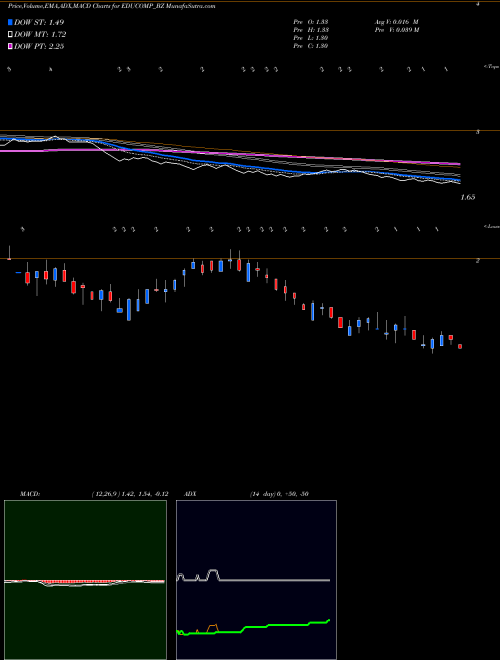Screen dimensions: 500x660
Task: Click the 'Pre C: 1.30' close value
Action: (311, 46)
